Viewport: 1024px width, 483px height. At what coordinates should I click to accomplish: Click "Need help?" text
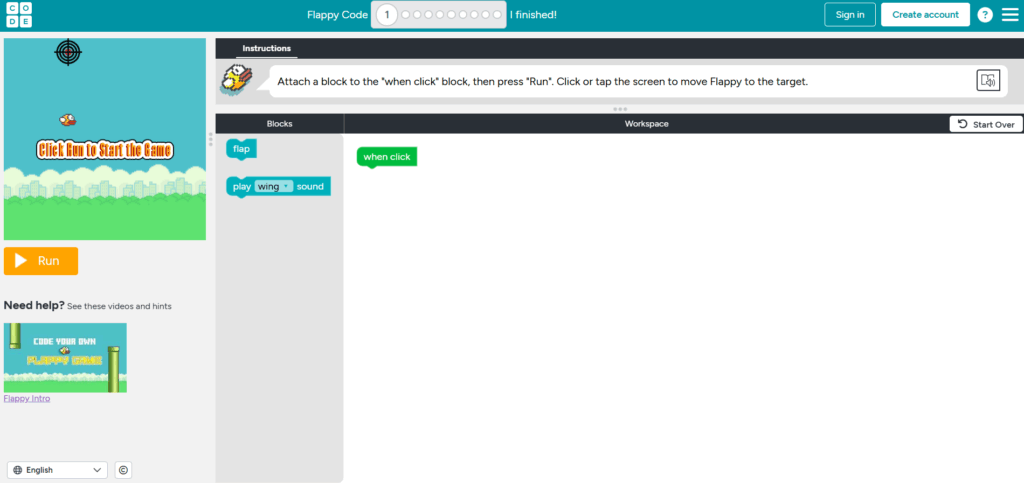pyautogui.click(x=34, y=305)
